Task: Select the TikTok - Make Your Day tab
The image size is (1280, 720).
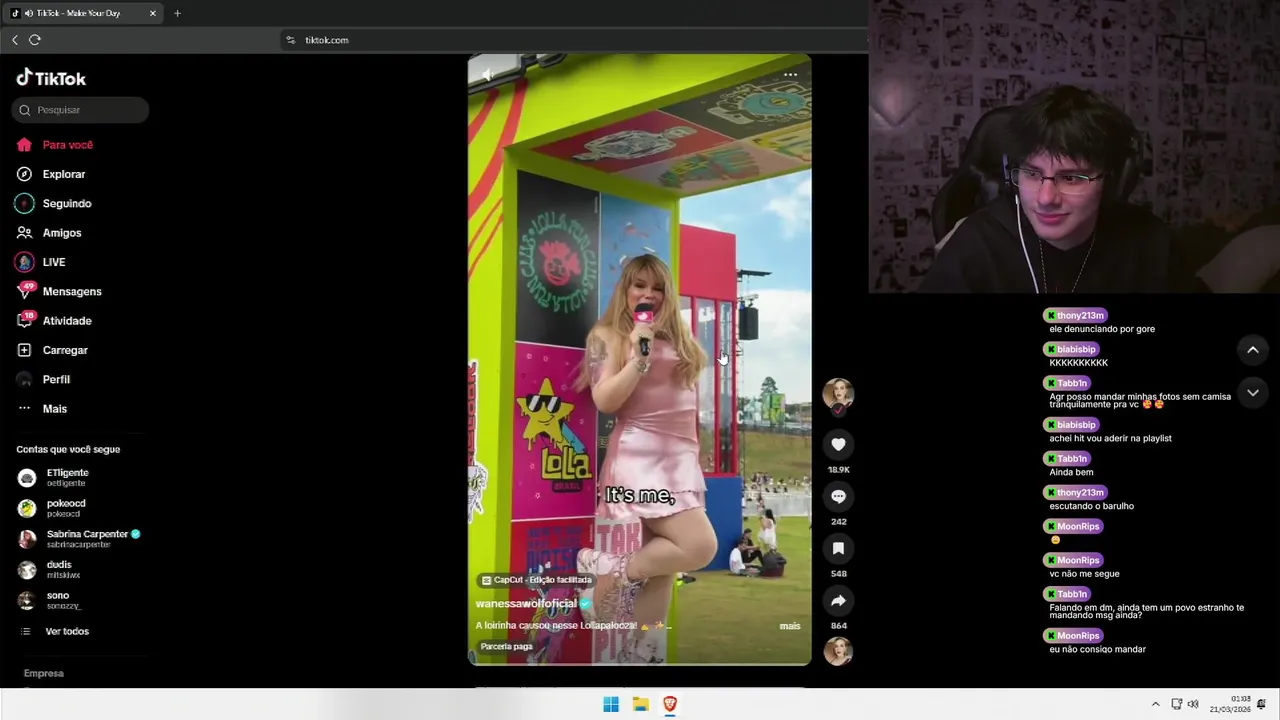Action: [84, 13]
